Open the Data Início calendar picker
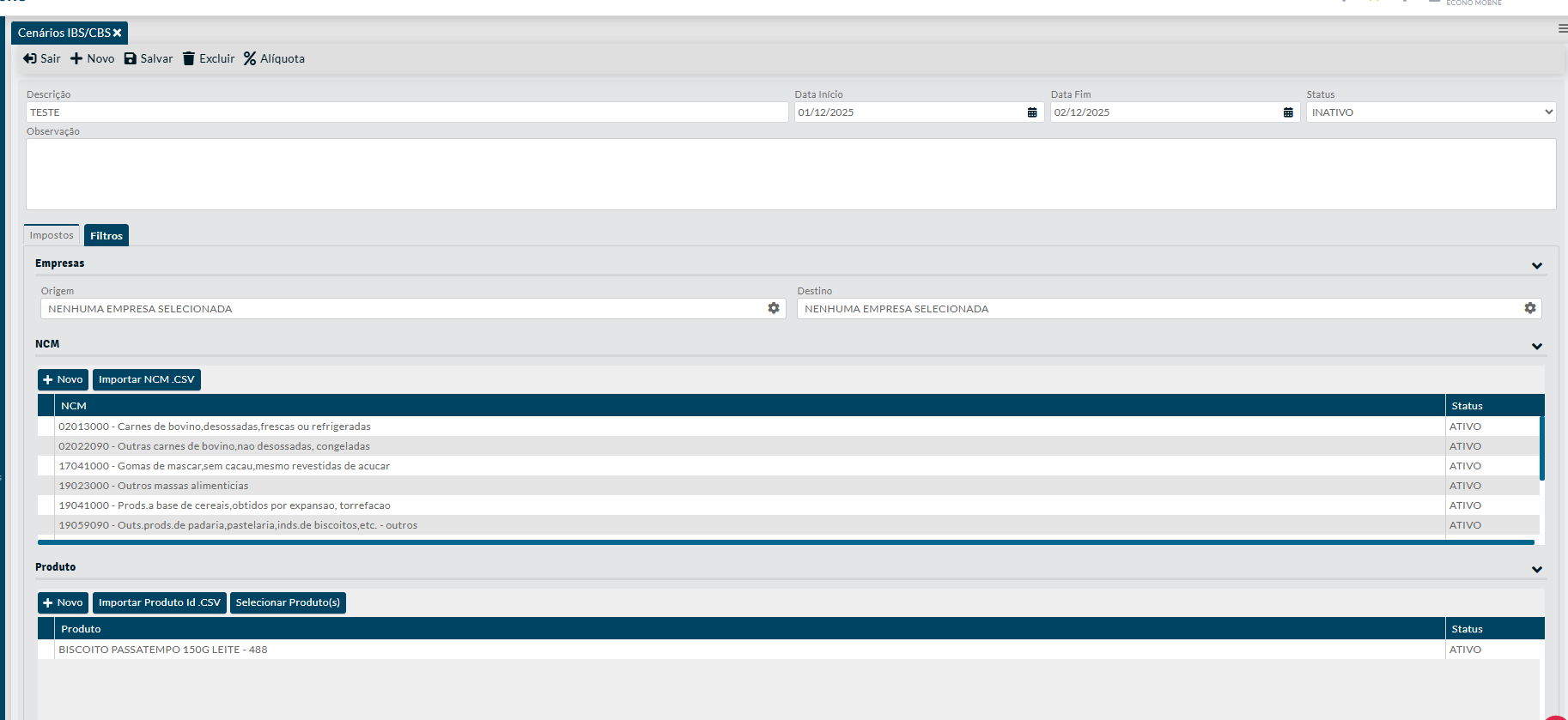Screen dimensions: 1568x720 (x=1032, y=112)
